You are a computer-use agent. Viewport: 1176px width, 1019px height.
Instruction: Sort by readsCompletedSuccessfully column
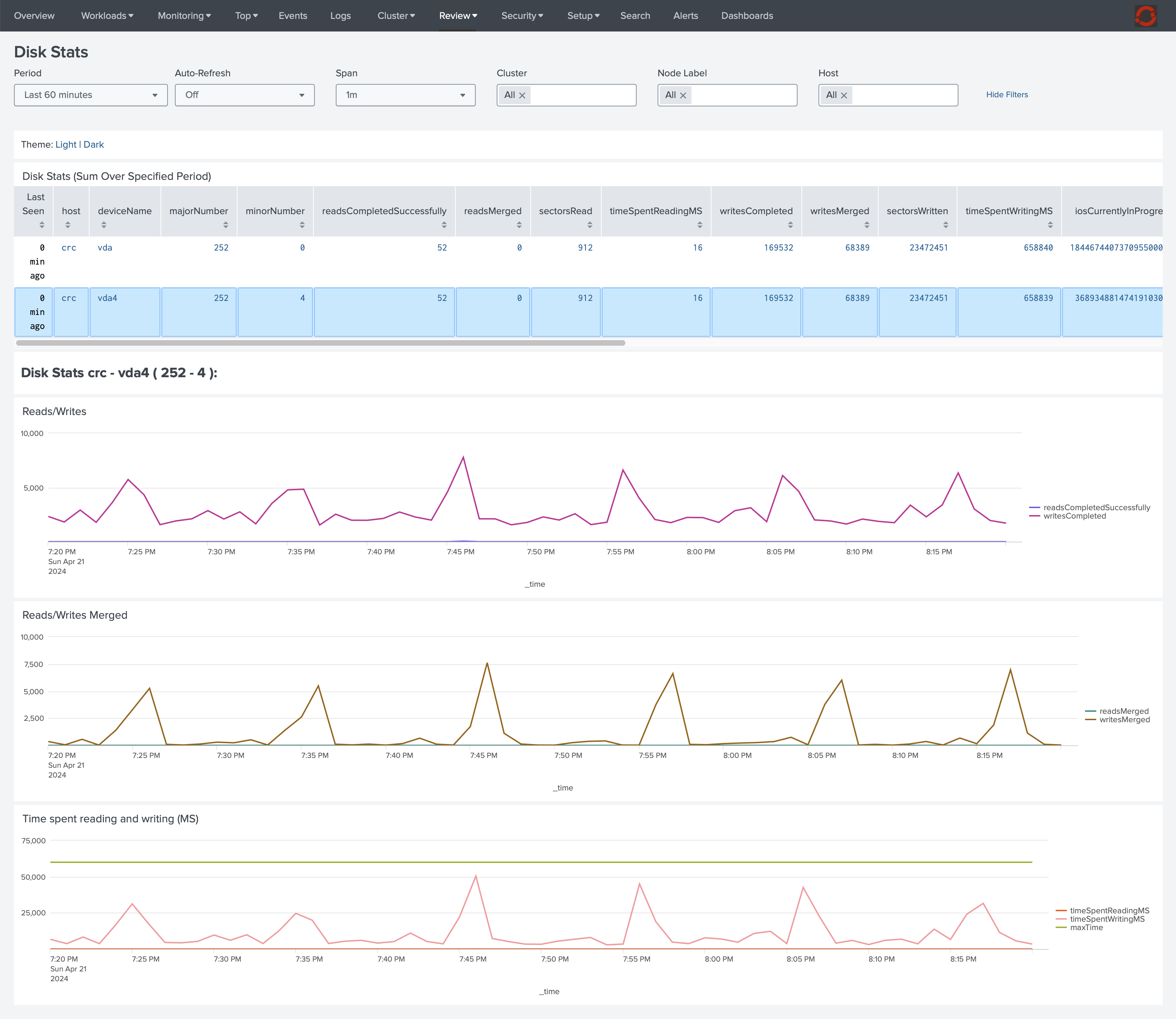(444, 225)
